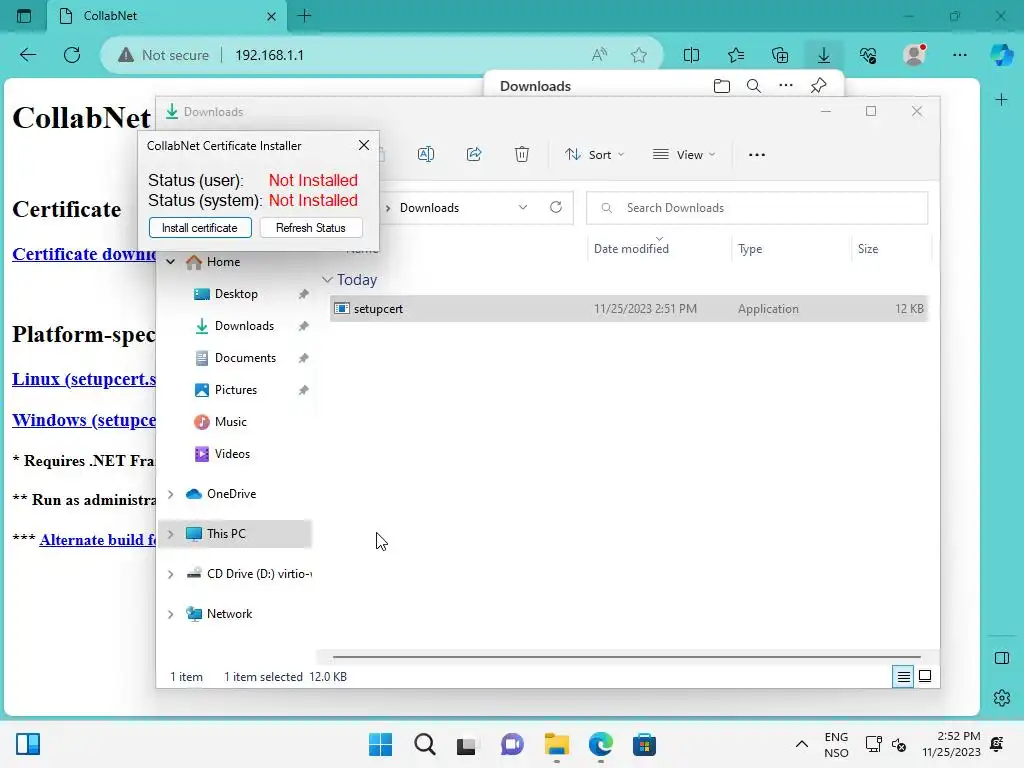Click the Rename icon in Explorer toolbar
The height and width of the screenshot is (768, 1024).
point(426,154)
